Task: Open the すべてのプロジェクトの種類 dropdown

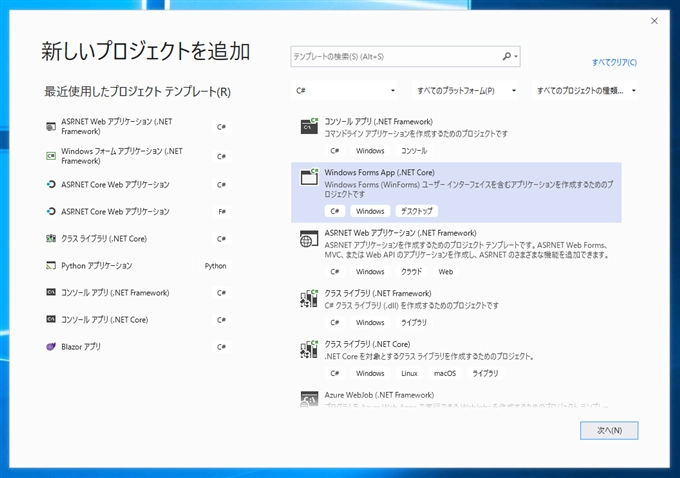Action: click(585, 91)
